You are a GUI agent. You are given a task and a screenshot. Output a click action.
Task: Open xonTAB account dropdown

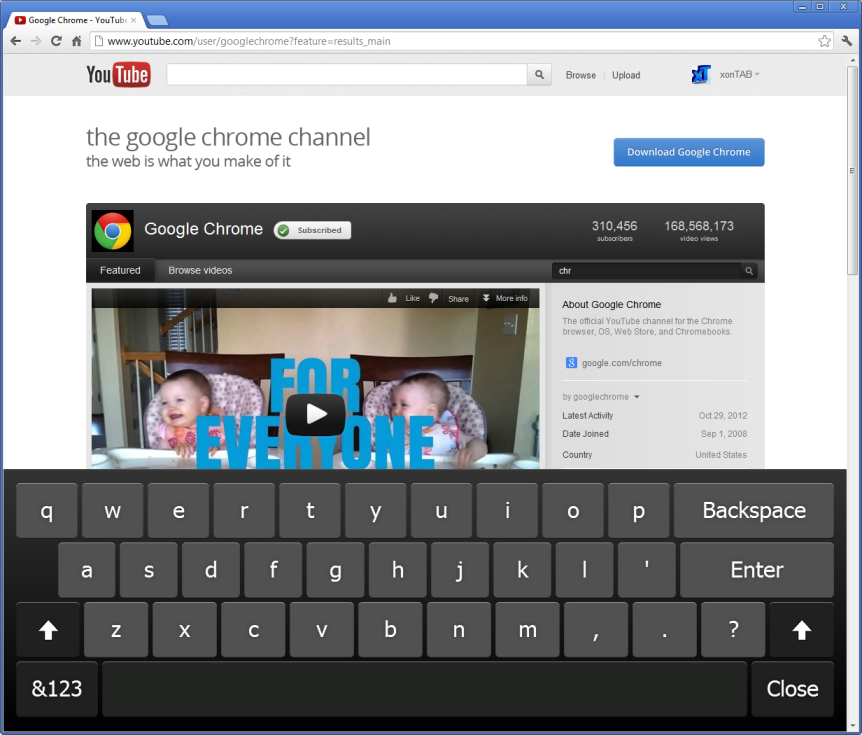[739, 74]
